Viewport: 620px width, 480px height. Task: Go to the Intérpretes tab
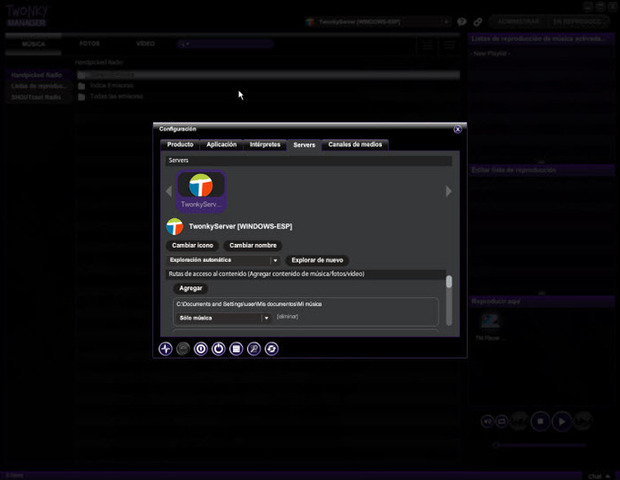click(x=265, y=145)
